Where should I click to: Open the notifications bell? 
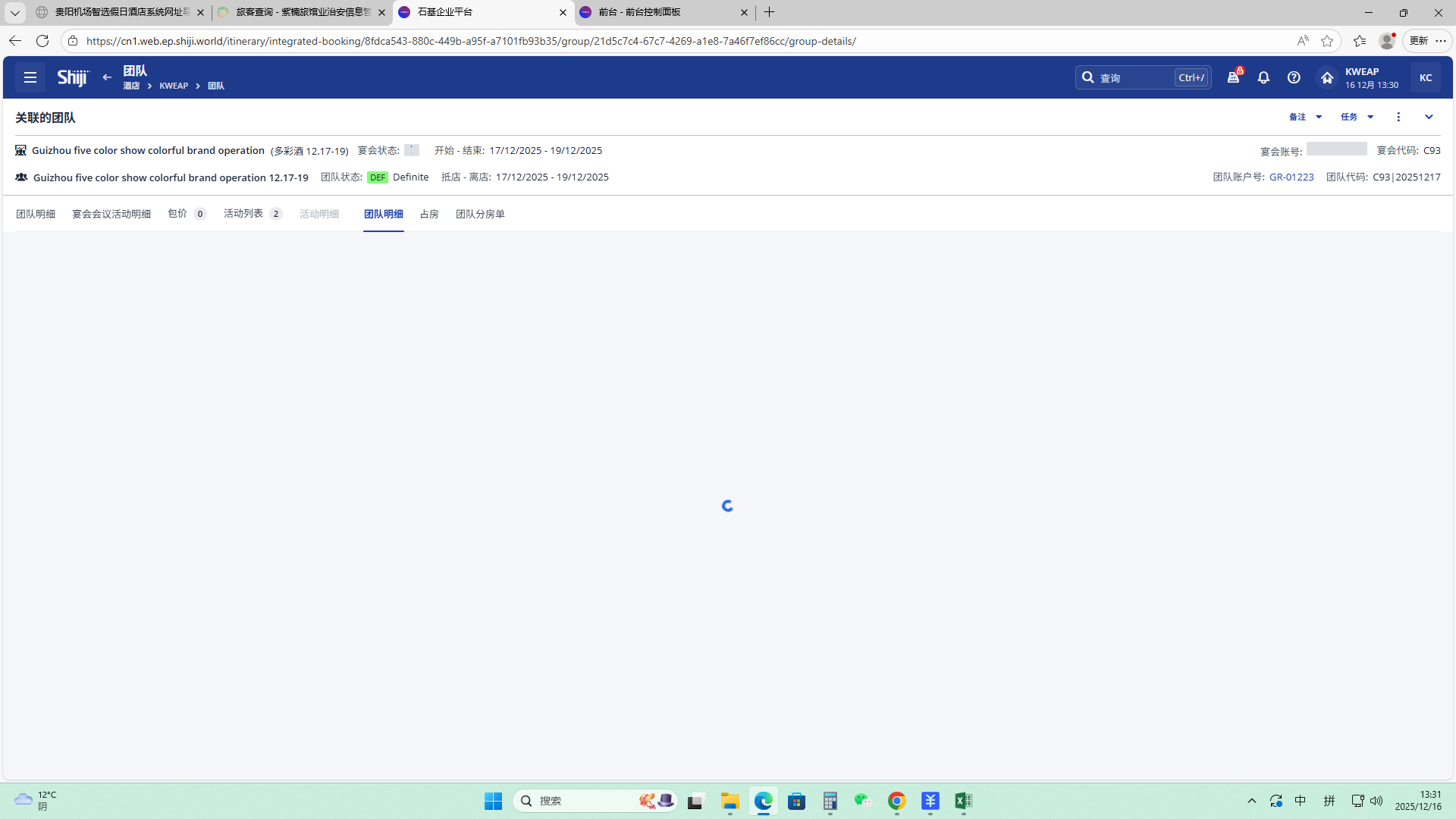1263,77
